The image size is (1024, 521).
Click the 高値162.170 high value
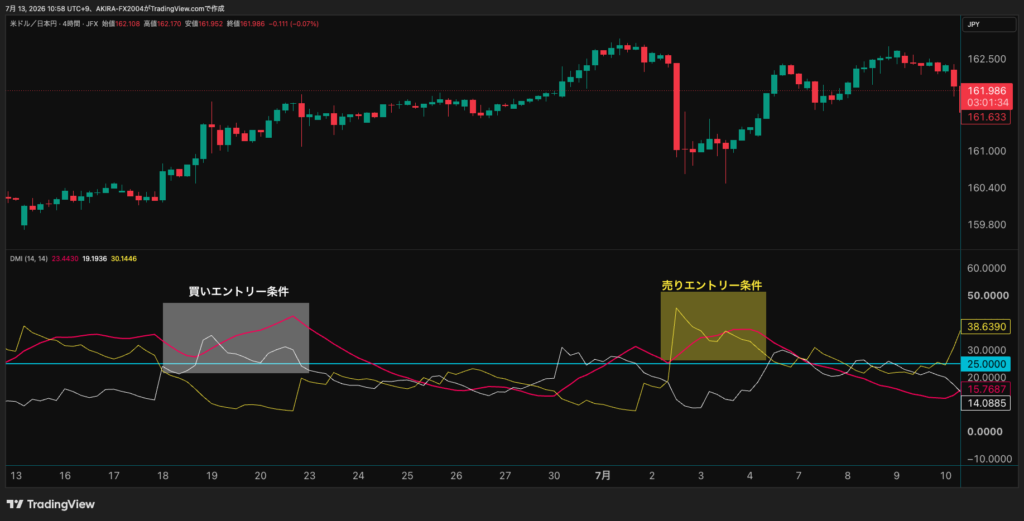point(163,24)
